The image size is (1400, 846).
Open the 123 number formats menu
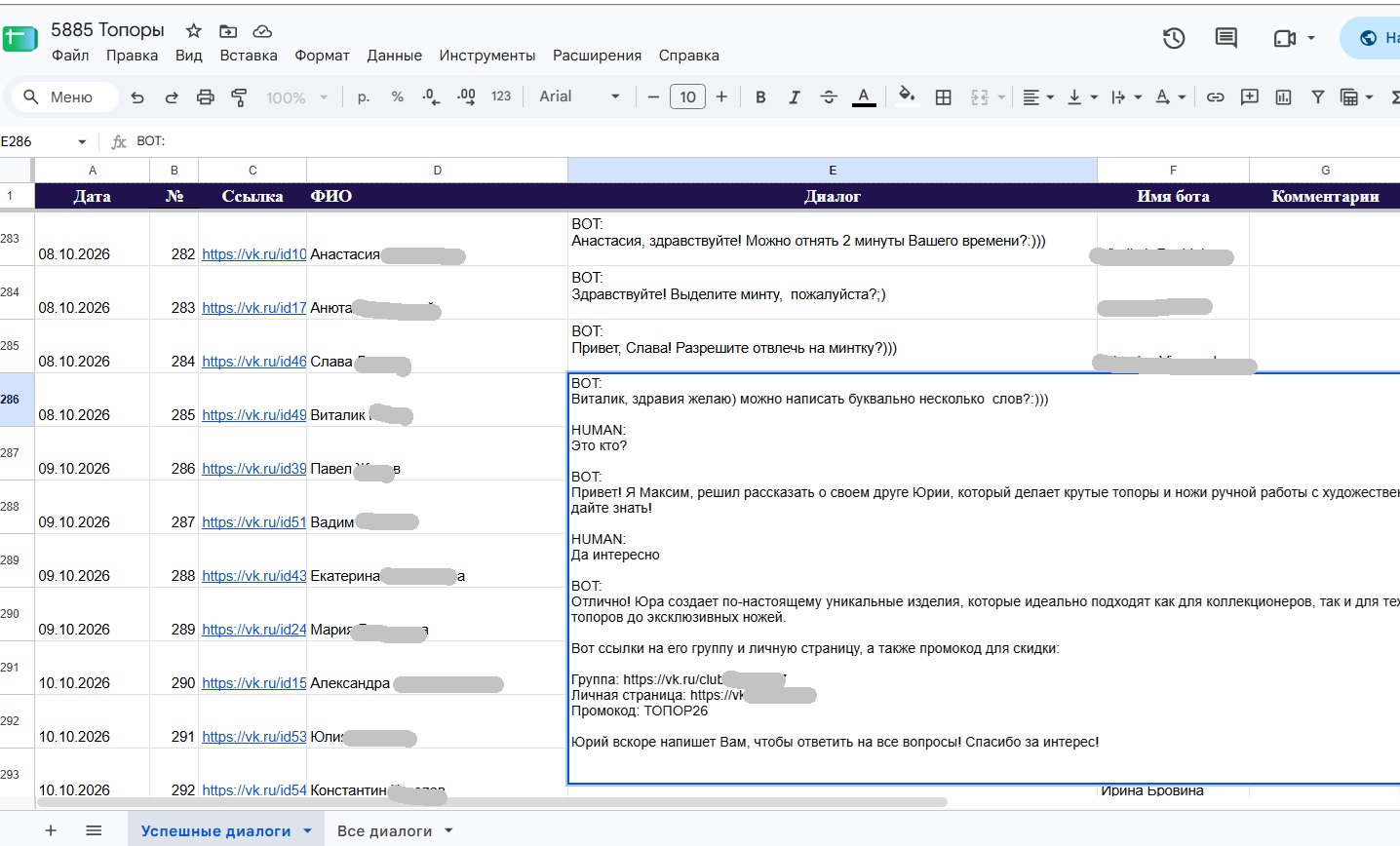[x=501, y=96]
